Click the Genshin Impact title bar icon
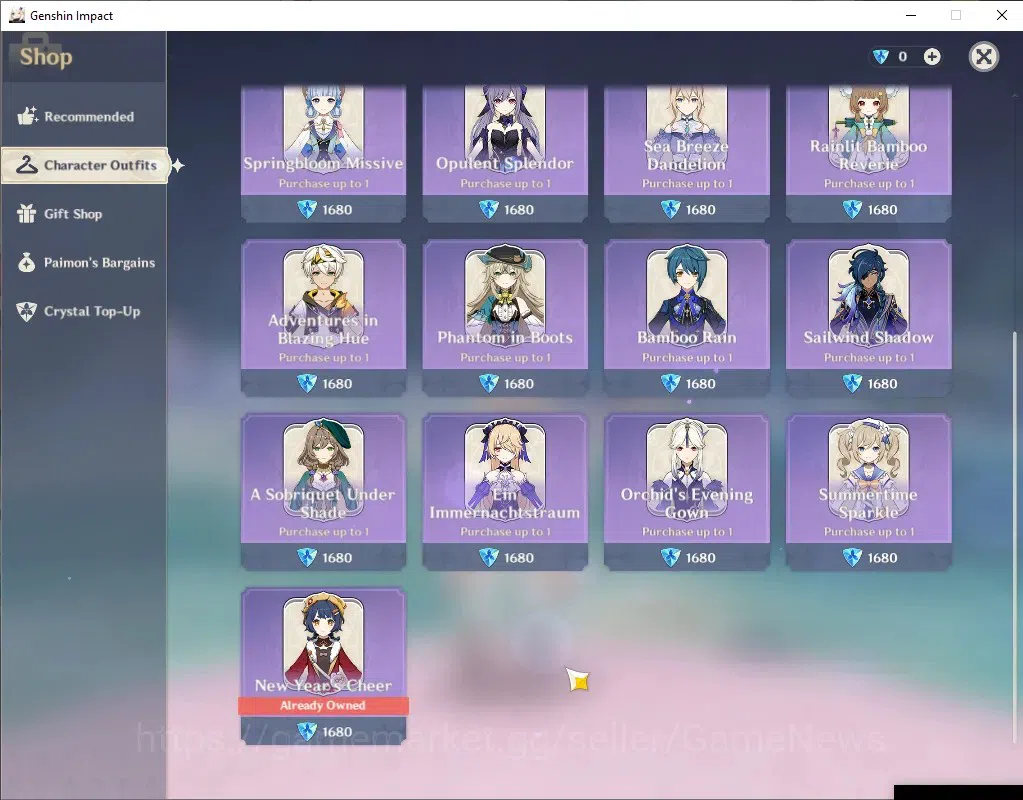This screenshot has width=1023, height=800. [x=17, y=15]
